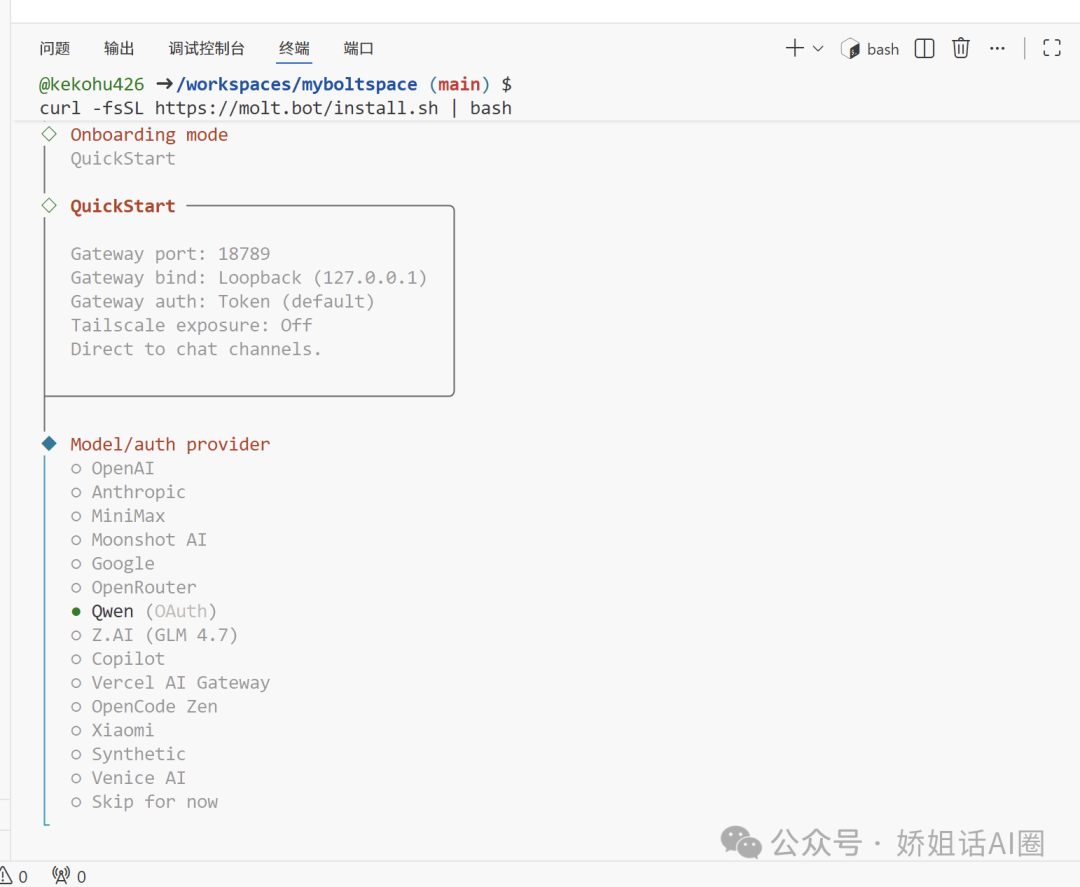Open the 端口 tab
The height and width of the screenshot is (887, 1080).
[358, 48]
